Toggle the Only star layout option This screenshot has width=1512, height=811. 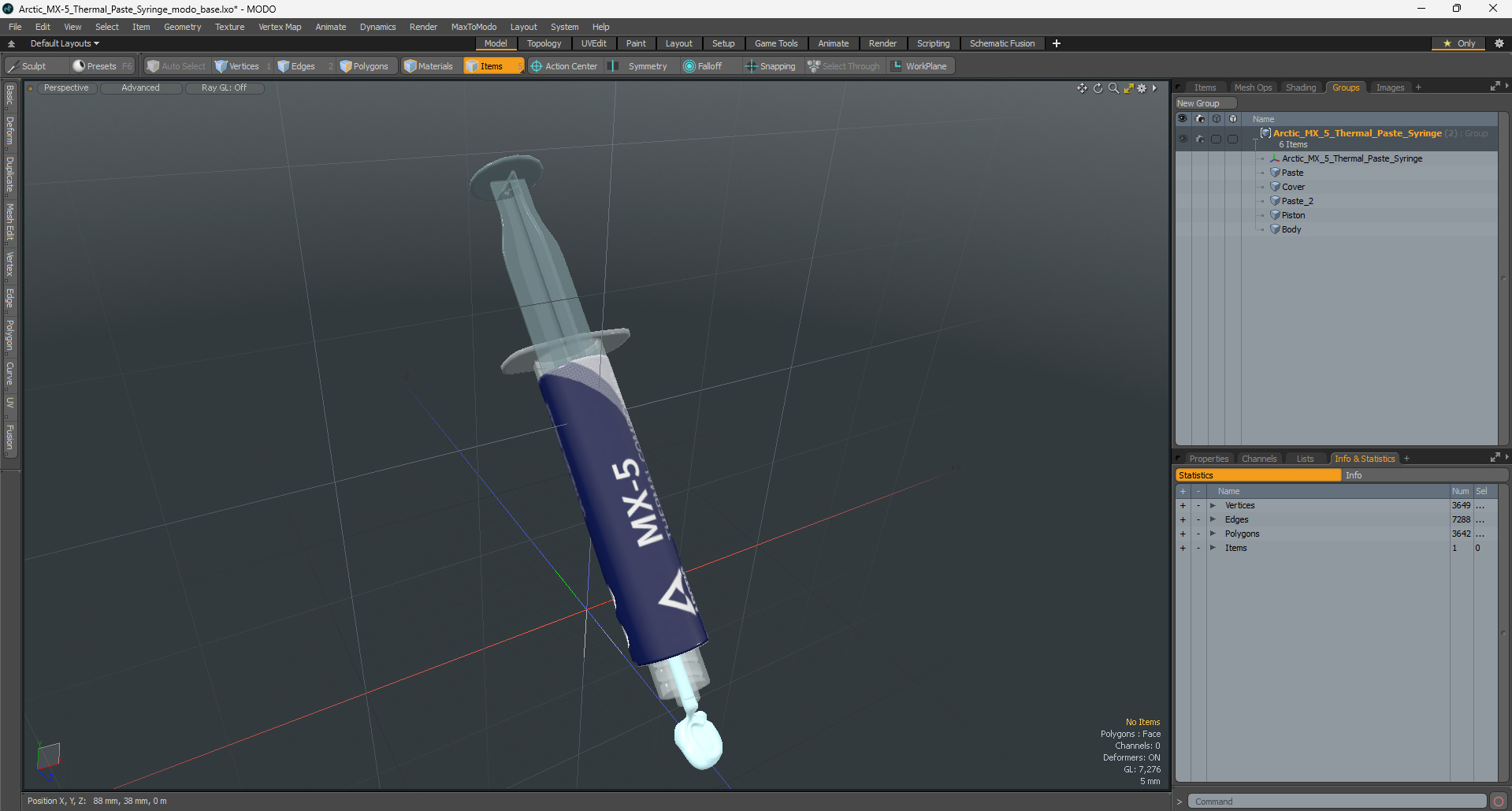[1458, 43]
